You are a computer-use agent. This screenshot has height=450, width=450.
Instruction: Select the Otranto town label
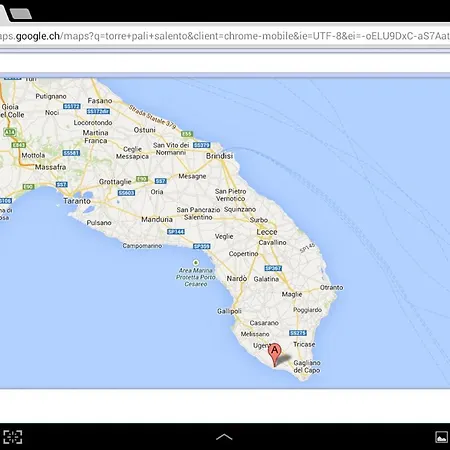(x=331, y=287)
